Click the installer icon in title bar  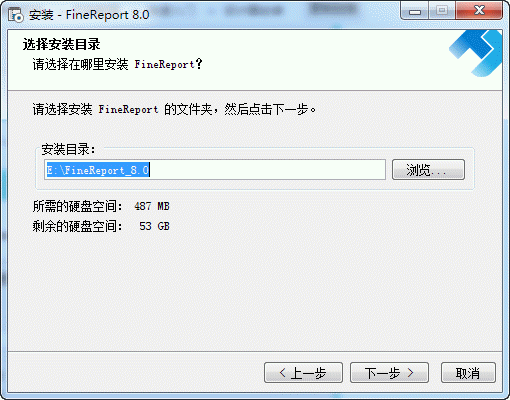[x=16, y=15]
